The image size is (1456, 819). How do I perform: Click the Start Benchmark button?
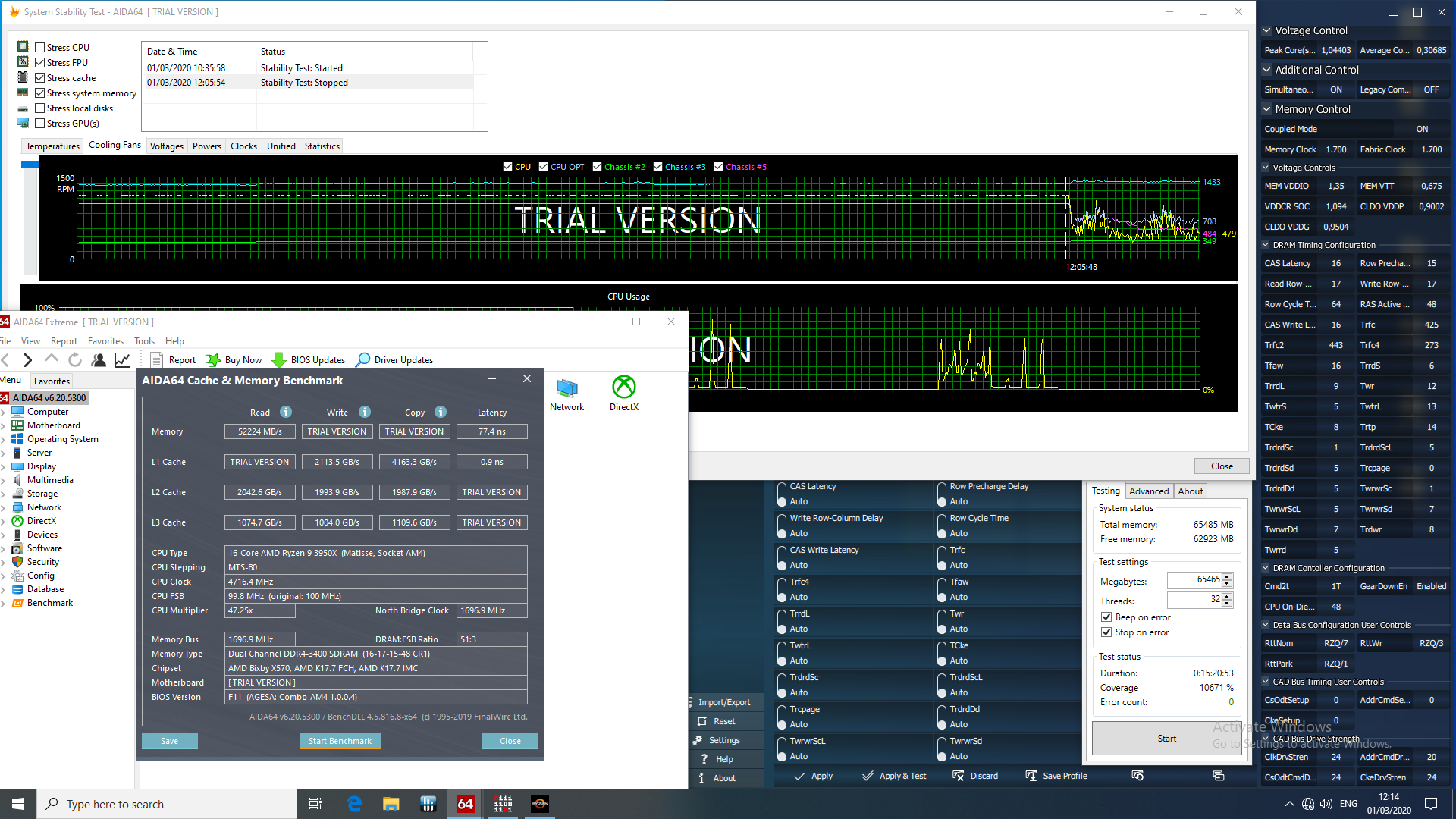point(340,741)
